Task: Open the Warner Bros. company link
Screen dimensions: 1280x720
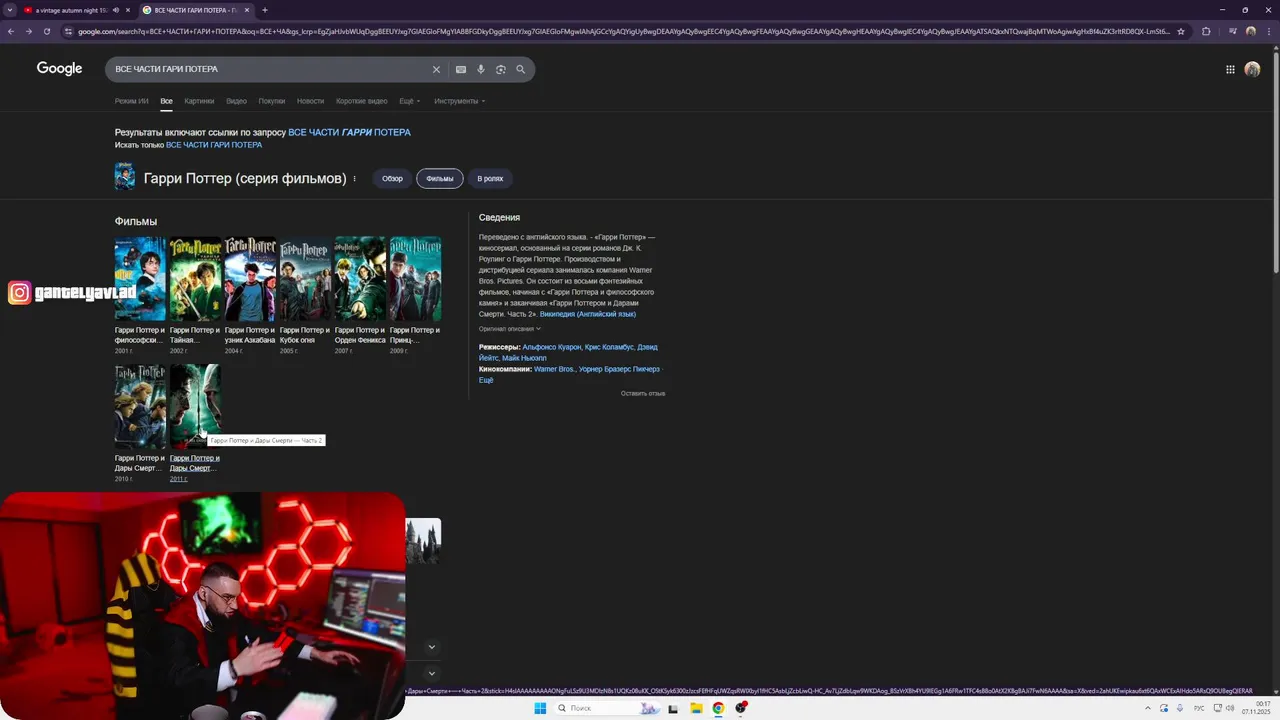Action: [554, 369]
